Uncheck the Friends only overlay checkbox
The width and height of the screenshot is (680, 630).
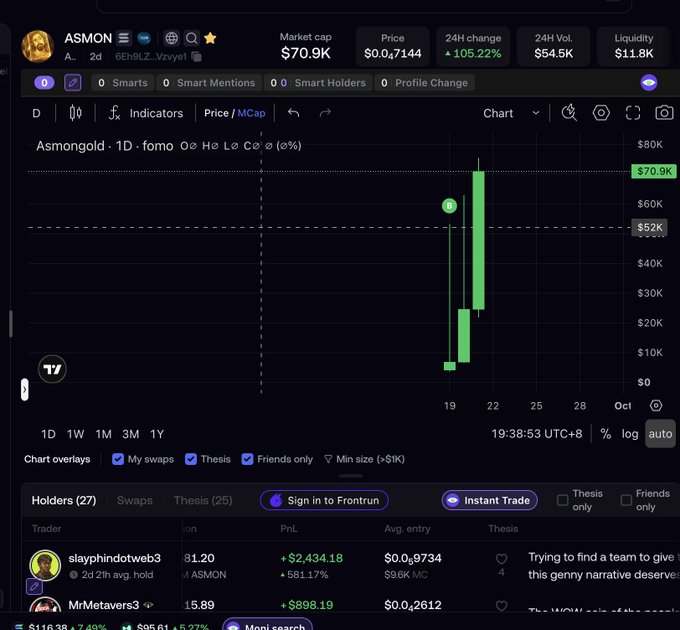[247, 459]
